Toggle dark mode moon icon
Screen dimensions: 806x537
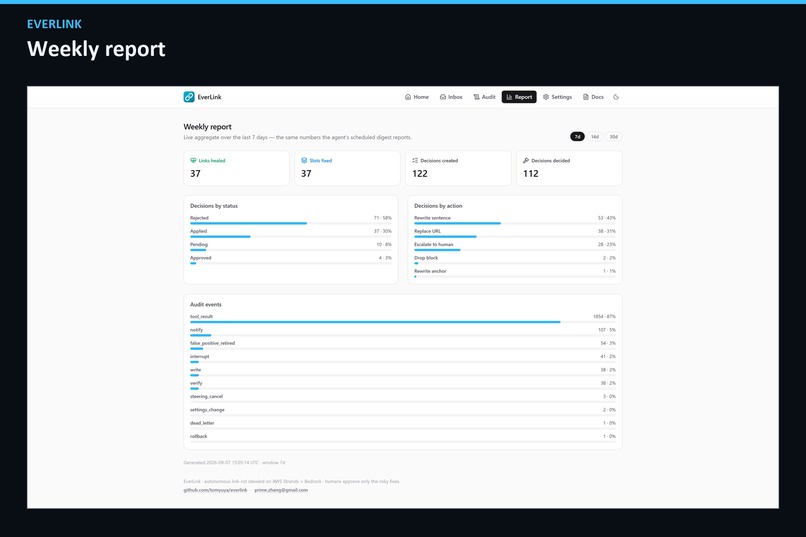(x=616, y=97)
